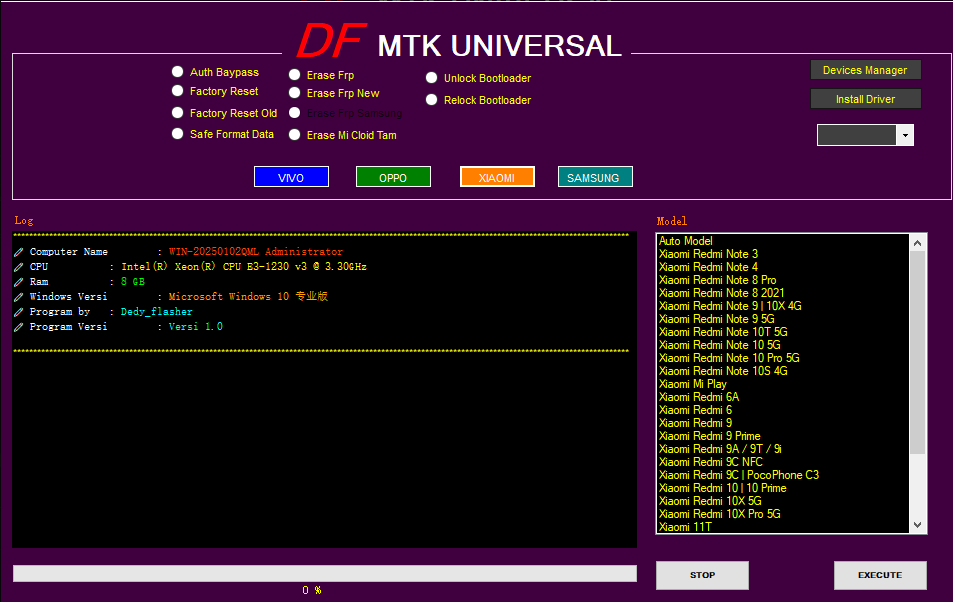Image resolution: width=953 pixels, height=602 pixels.
Task: Select Erase Mi Cloid Tam option
Action: 295,135
